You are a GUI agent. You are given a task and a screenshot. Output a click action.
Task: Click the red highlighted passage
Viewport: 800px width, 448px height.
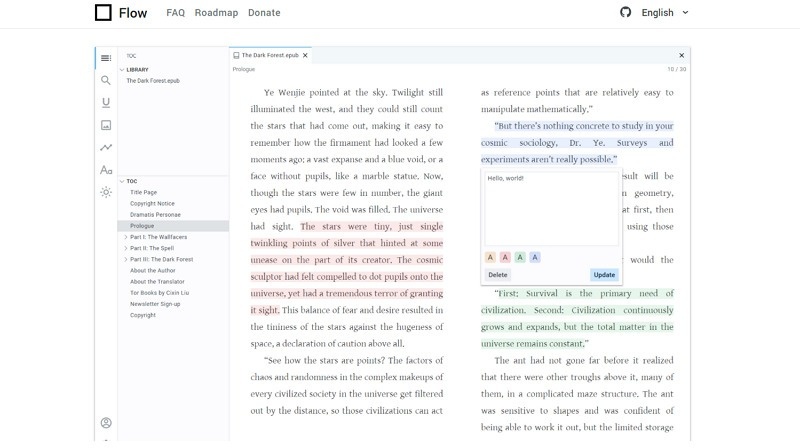(346, 268)
